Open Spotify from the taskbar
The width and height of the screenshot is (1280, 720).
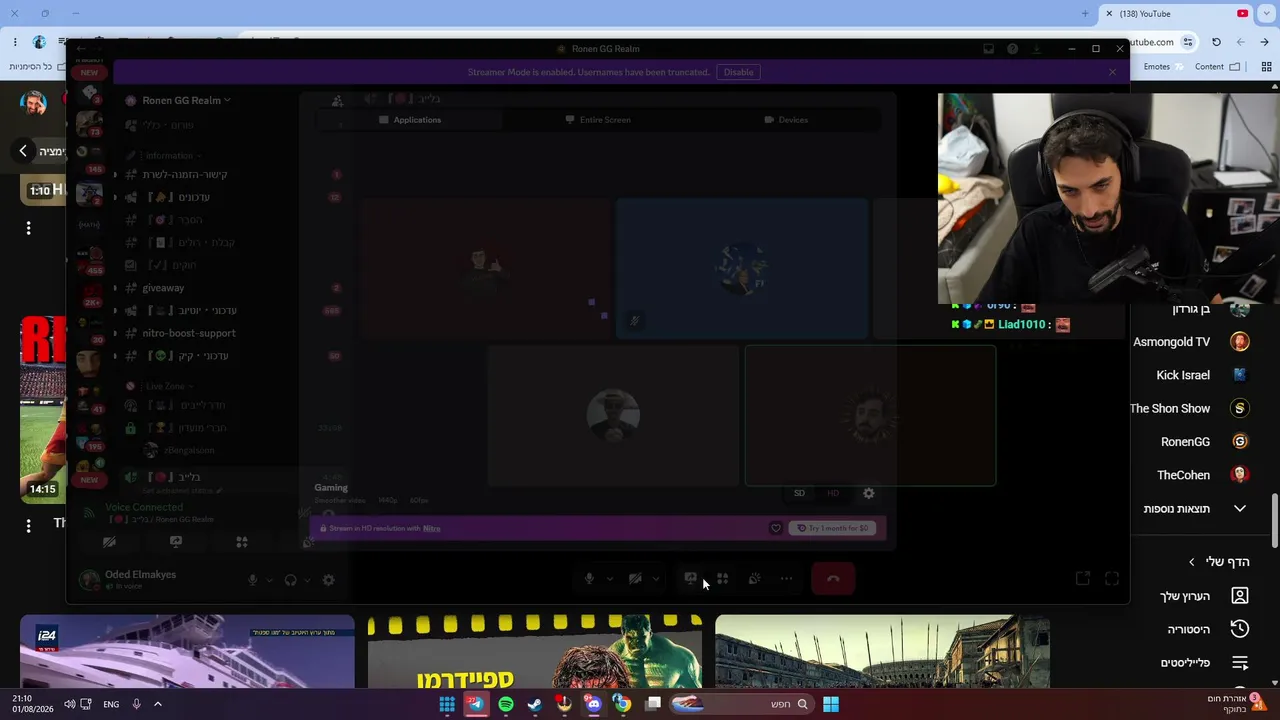[506, 704]
